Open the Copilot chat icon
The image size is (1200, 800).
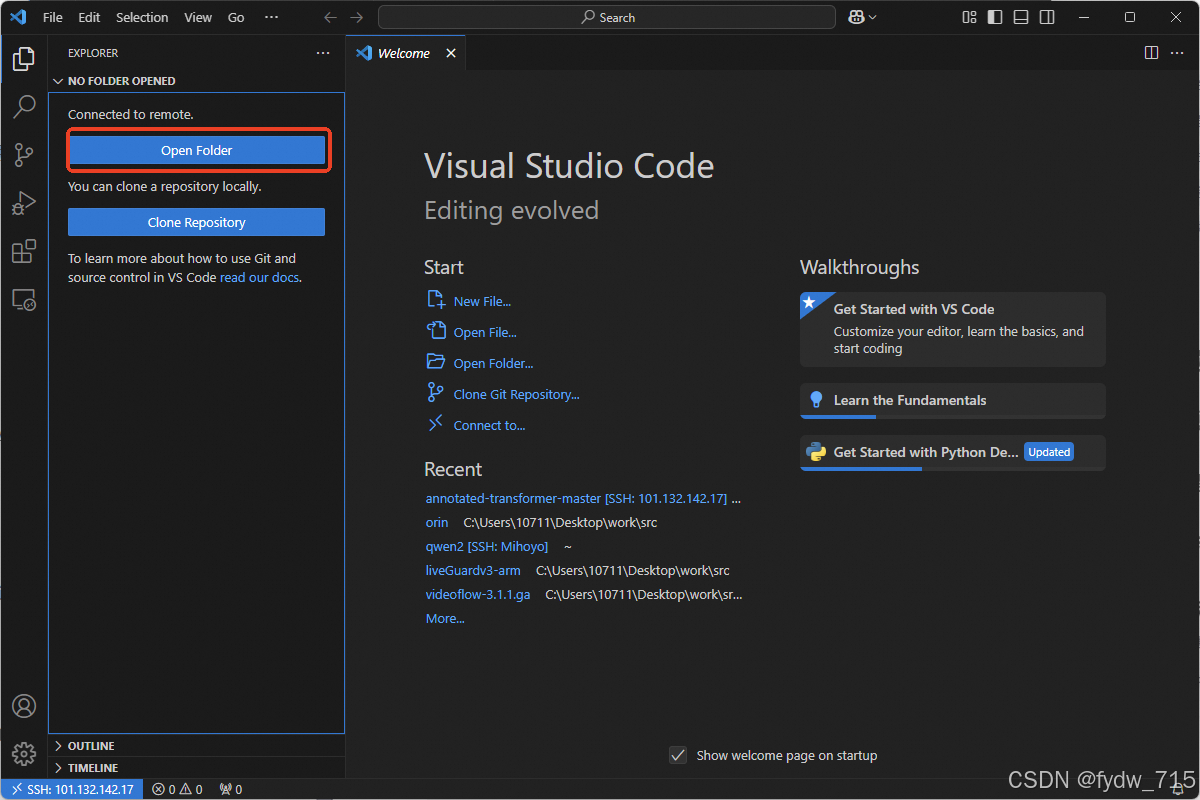[856, 17]
